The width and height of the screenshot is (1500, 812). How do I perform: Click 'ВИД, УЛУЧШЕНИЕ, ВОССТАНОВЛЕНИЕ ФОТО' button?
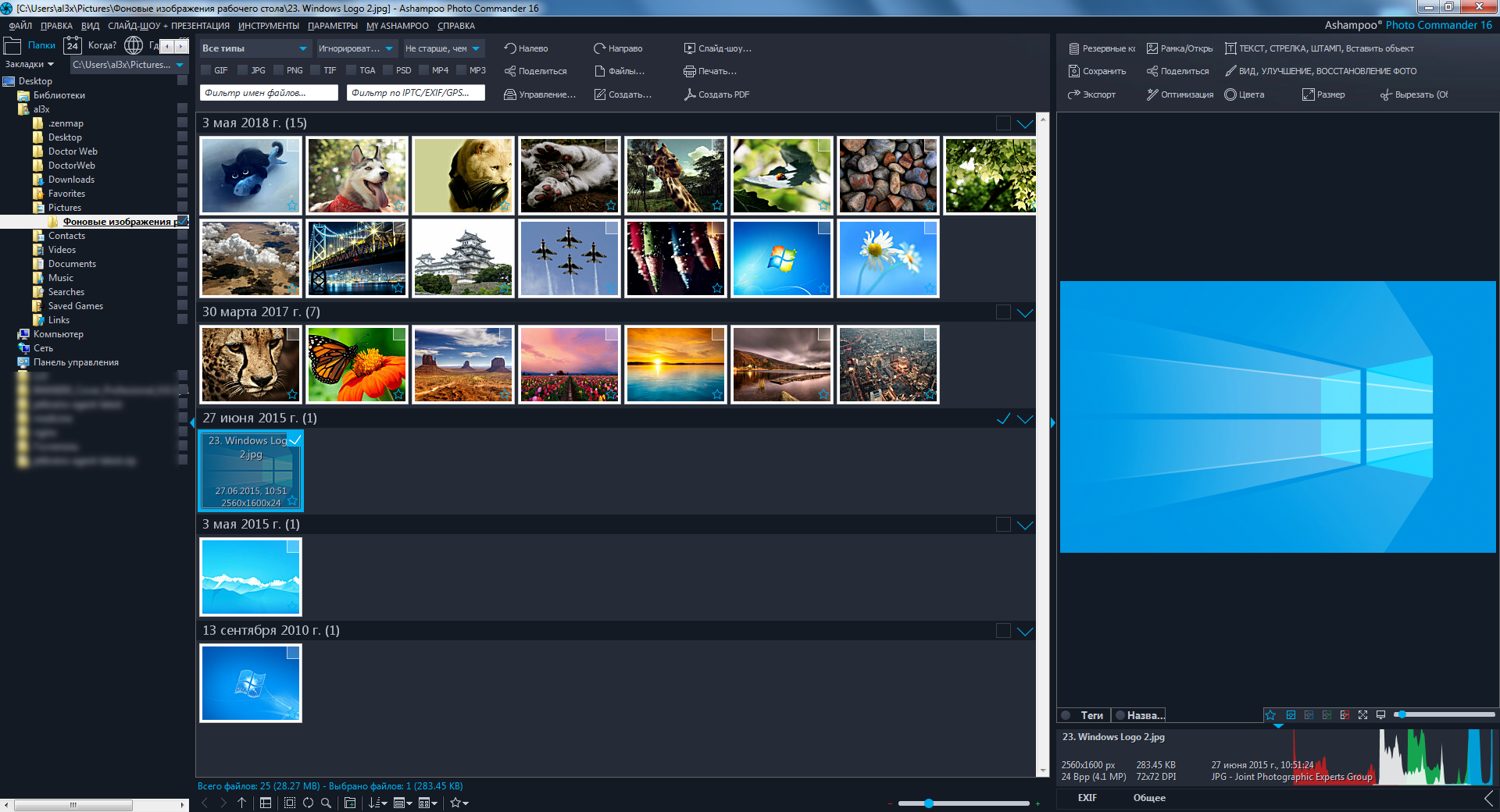[1320, 71]
